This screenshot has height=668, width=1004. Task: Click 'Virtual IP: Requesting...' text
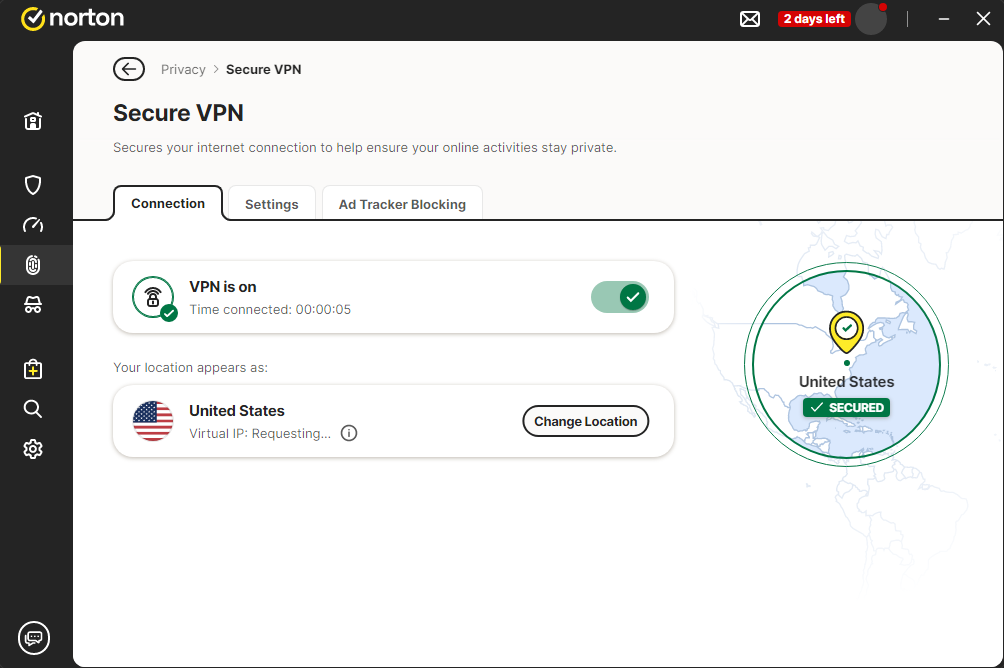(260, 434)
